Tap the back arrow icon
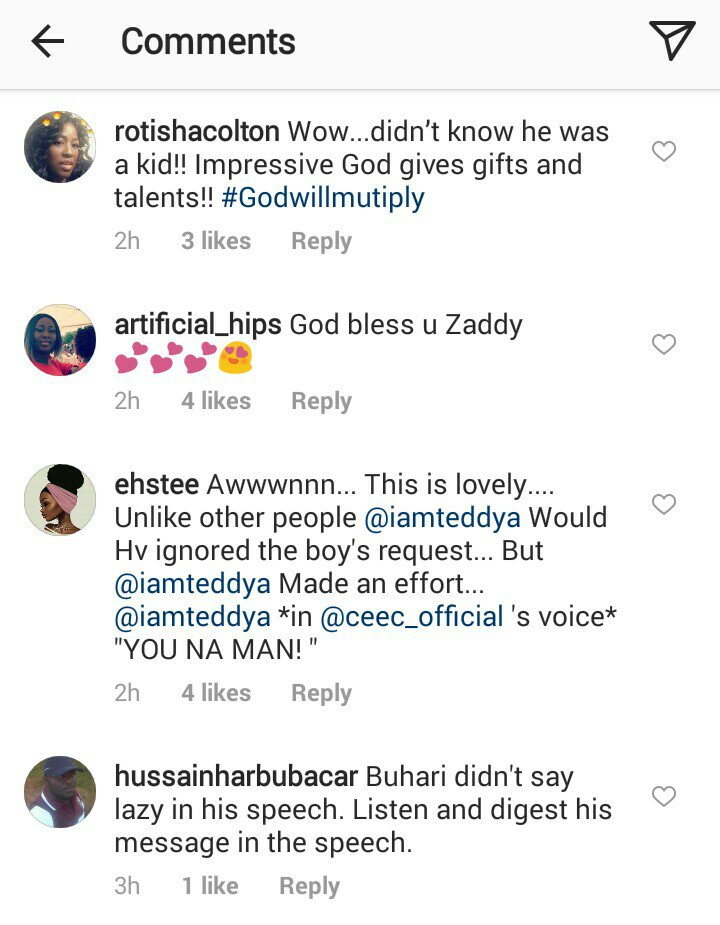Image resolution: width=720 pixels, height=925 pixels. pos(47,42)
